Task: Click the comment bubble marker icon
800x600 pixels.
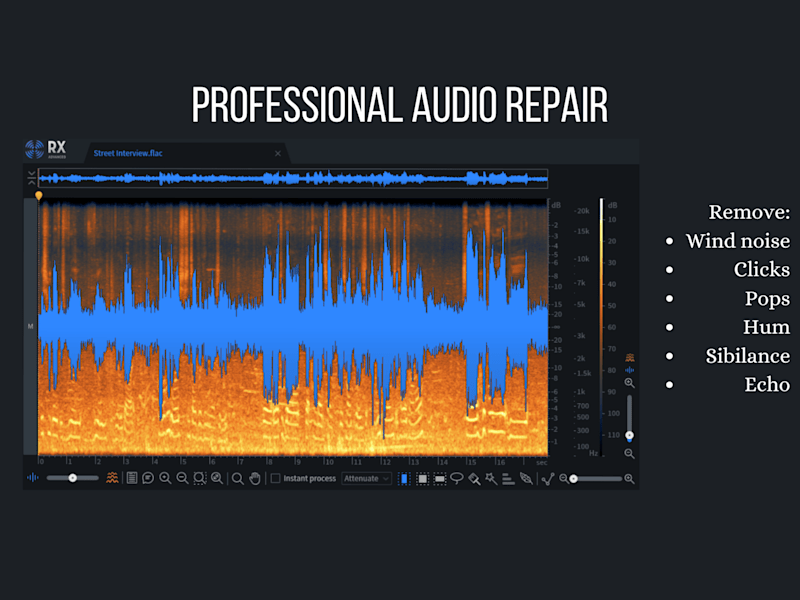Action: click(148, 478)
